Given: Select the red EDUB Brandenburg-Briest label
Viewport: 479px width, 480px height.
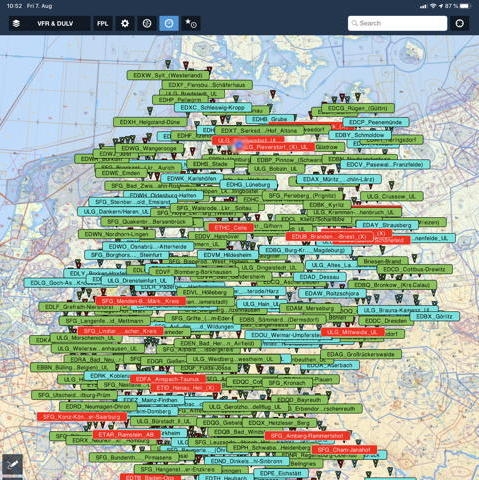Looking at the screenshot, I should coord(328,237).
